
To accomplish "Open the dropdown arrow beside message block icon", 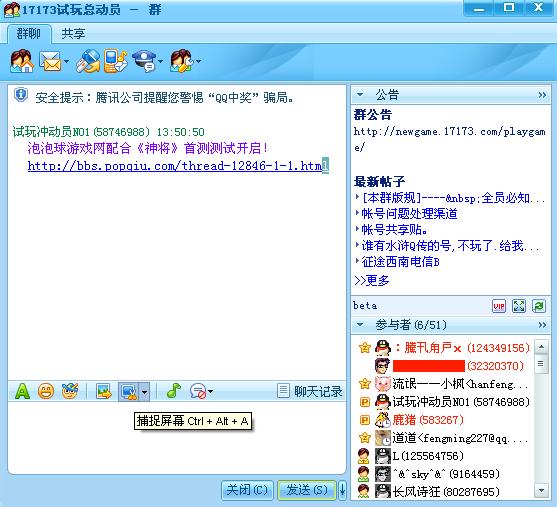I will point(210,392).
